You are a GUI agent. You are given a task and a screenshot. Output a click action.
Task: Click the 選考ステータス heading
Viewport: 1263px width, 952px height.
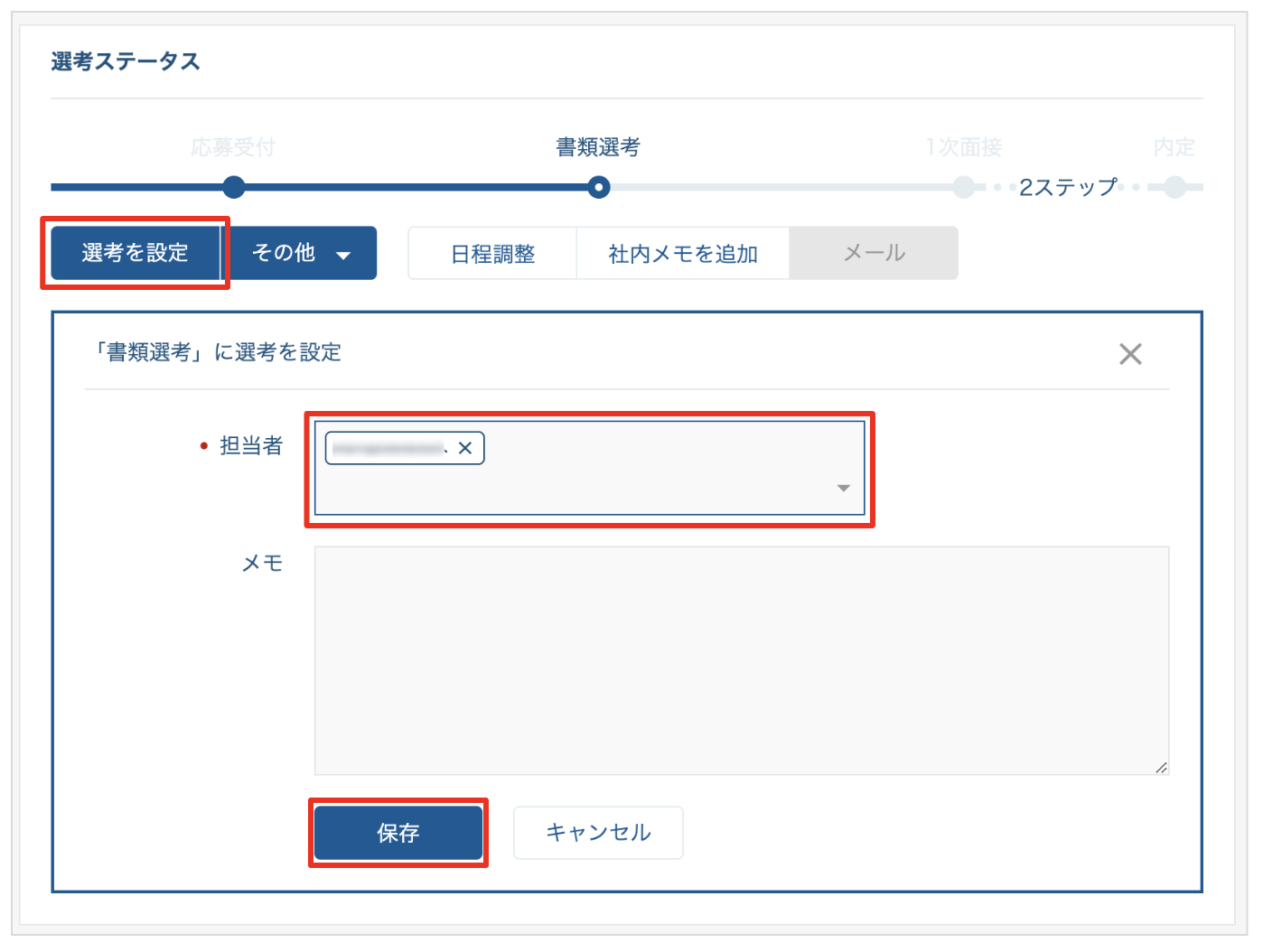[x=126, y=61]
